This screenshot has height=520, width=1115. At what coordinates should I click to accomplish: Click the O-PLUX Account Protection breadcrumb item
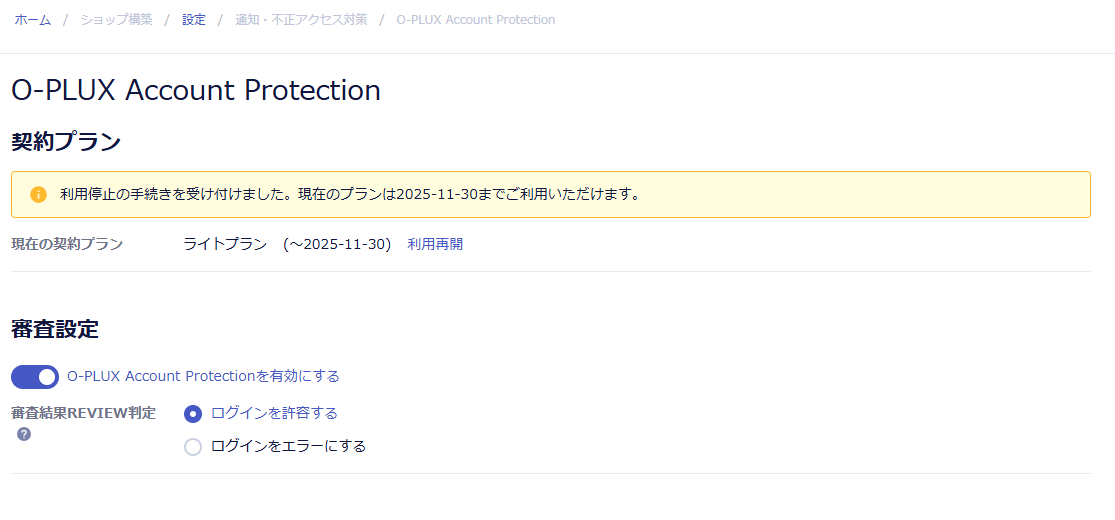click(476, 20)
